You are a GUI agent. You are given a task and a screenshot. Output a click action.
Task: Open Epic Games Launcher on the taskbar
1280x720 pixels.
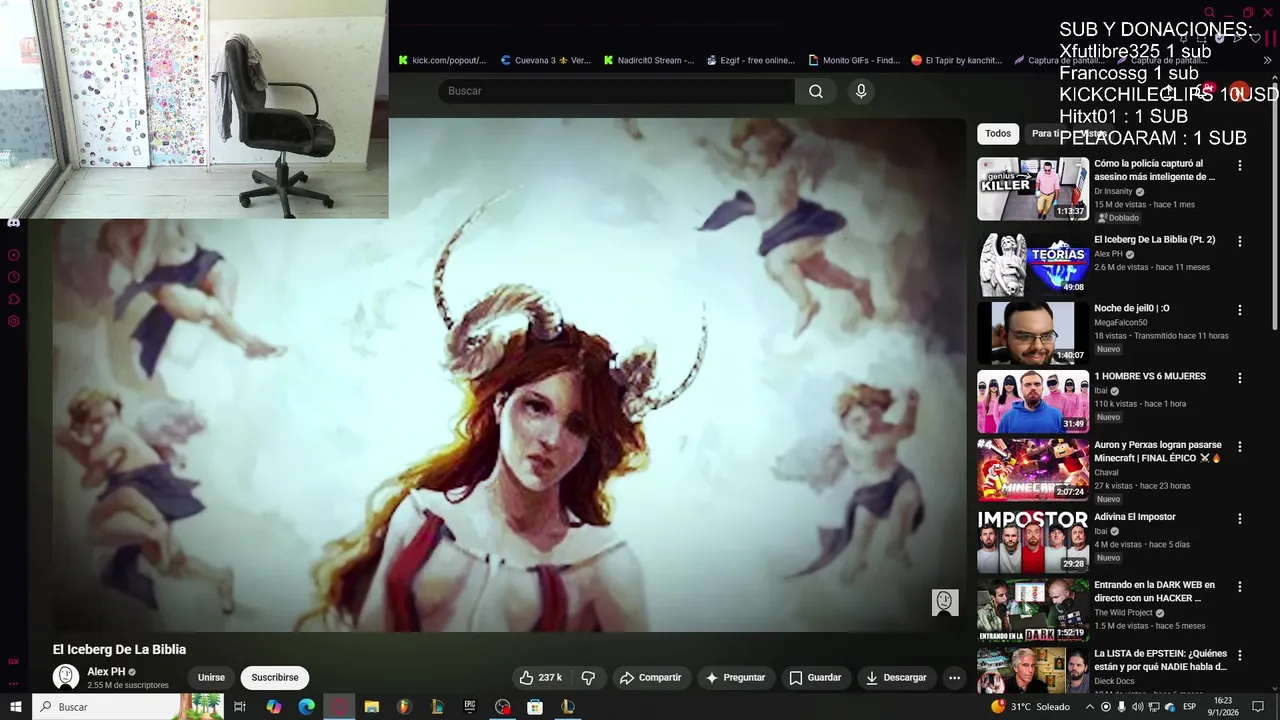pos(470,707)
